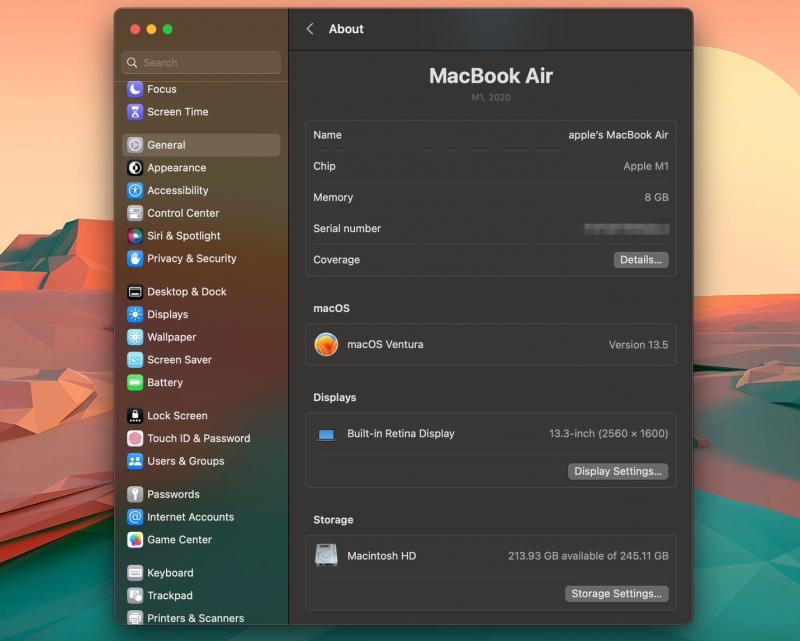800x641 pixels.
Task: Open Lock Screen via its lock icon
Action: [x=135, y=416]
